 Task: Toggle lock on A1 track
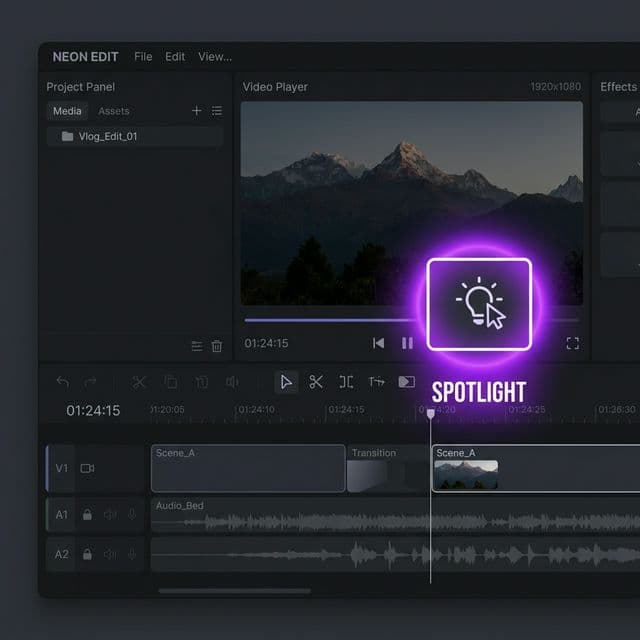pos(87,514)
